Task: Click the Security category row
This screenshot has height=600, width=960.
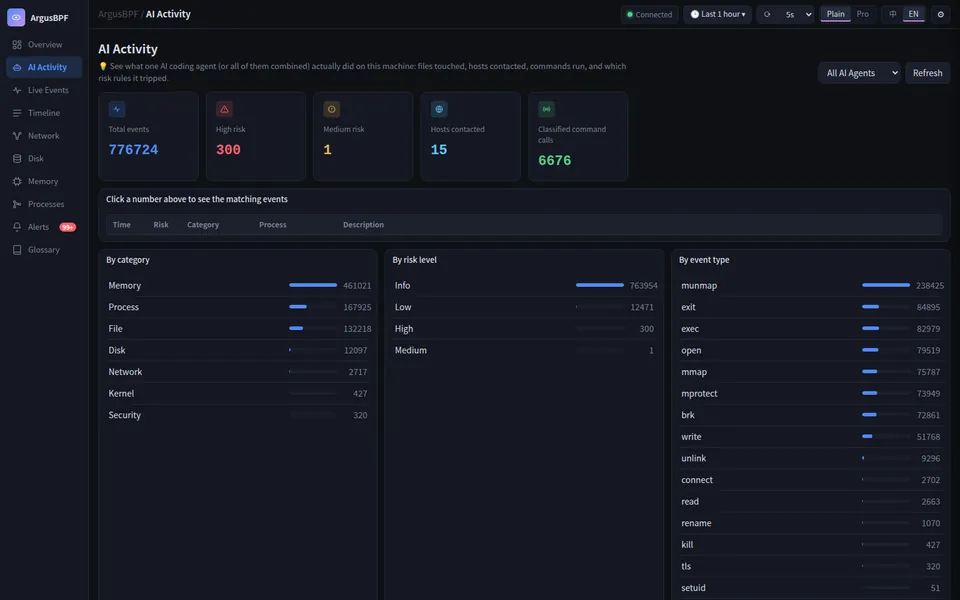Action: click(239, 415)
